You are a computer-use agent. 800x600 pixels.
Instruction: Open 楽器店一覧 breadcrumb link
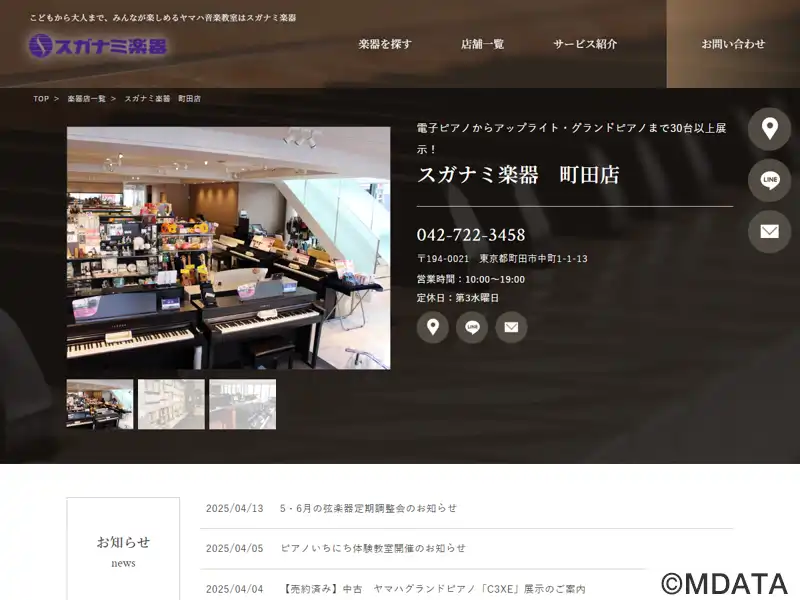[x=86, y=99]
